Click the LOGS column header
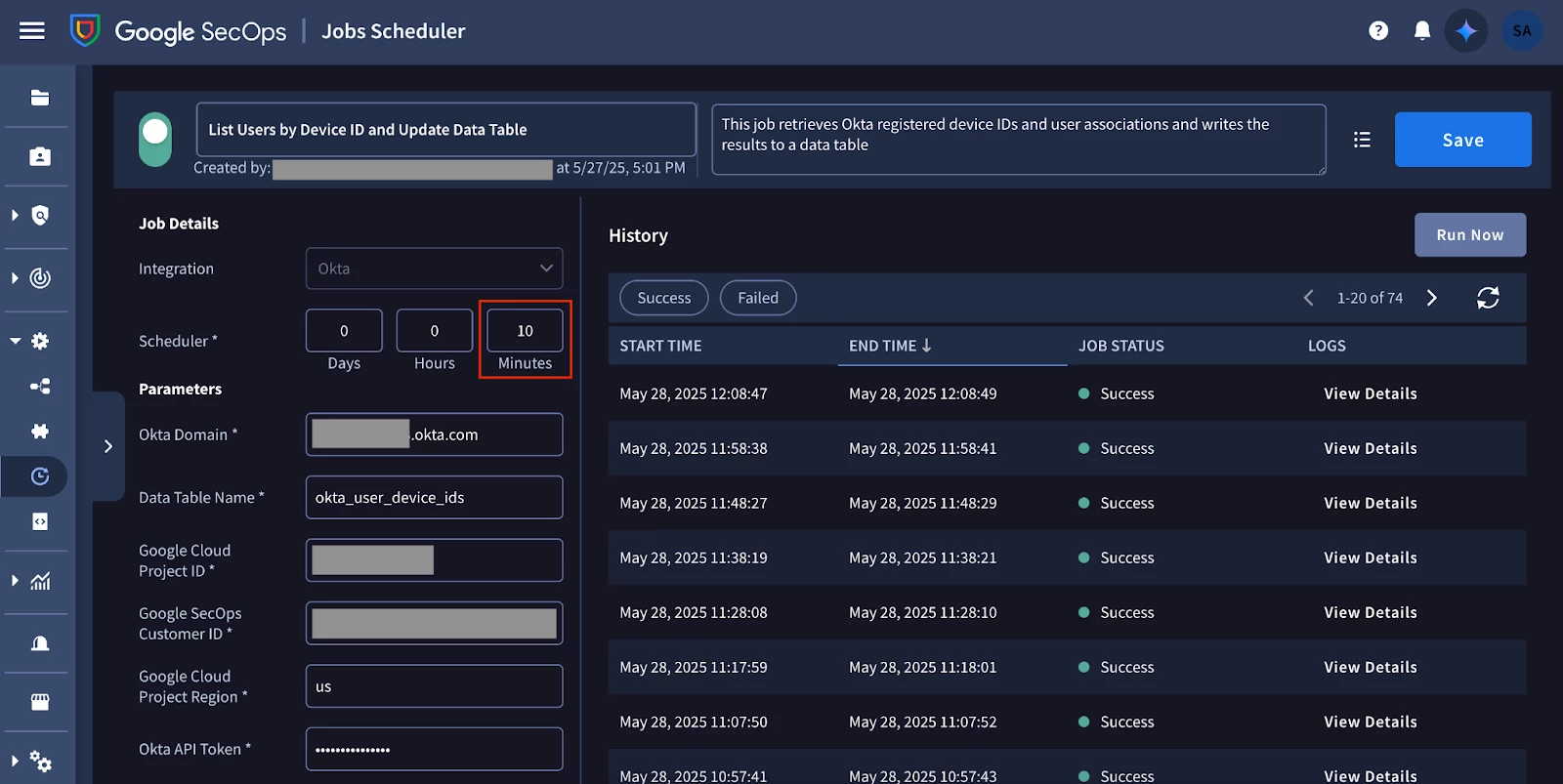The width and height of the screenshot is (1563, 784). pyautogui.click(x=1327, y=346)
